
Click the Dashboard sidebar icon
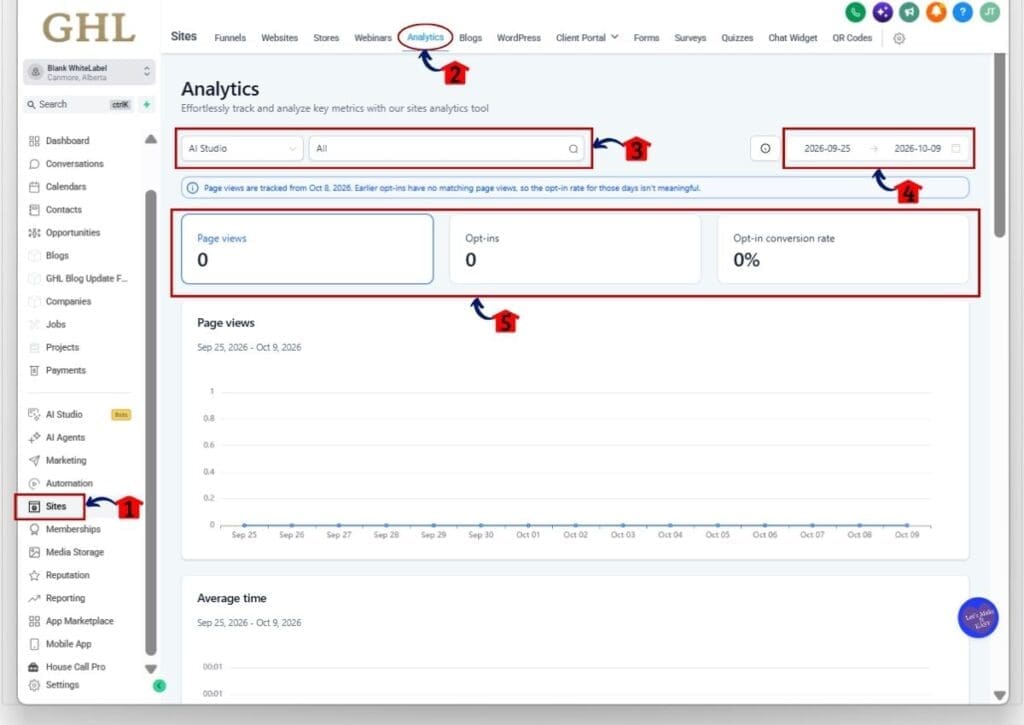tap(35, 141)
